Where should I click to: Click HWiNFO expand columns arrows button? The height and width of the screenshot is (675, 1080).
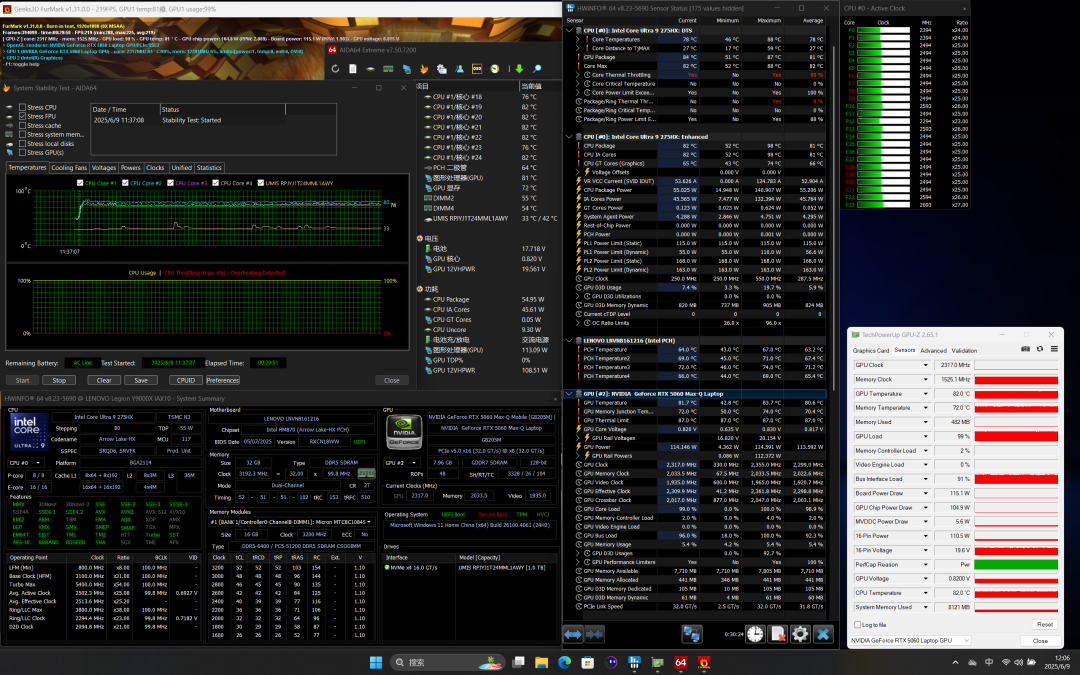pyautogui.click(x=573, y=634)
